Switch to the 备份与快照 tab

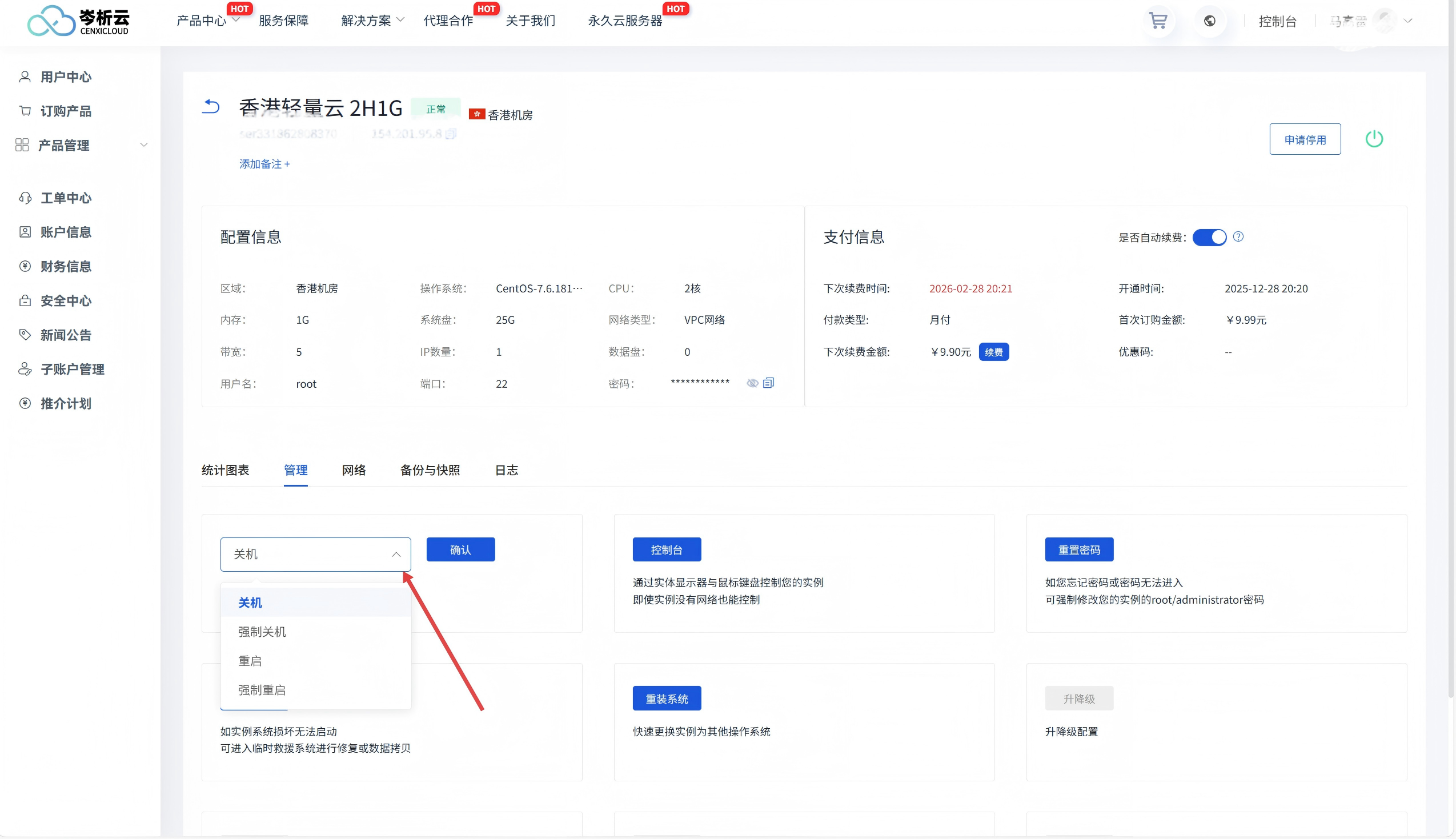(430, 470)
